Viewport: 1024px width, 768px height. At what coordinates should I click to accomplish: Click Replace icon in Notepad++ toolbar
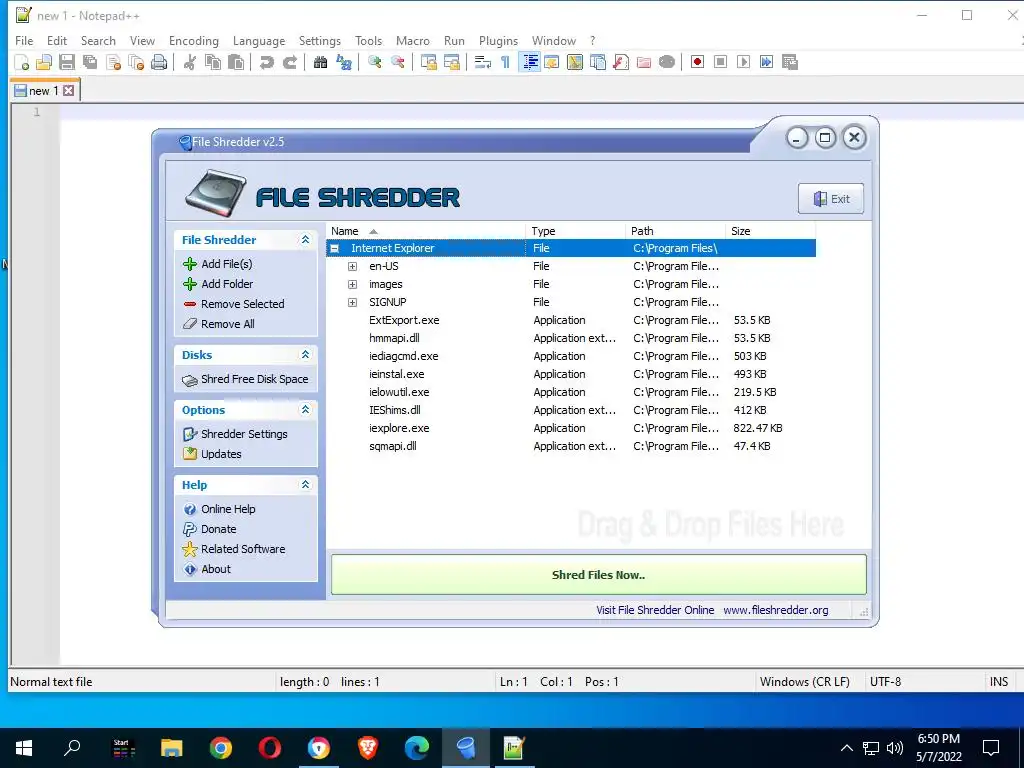point(344,62)
